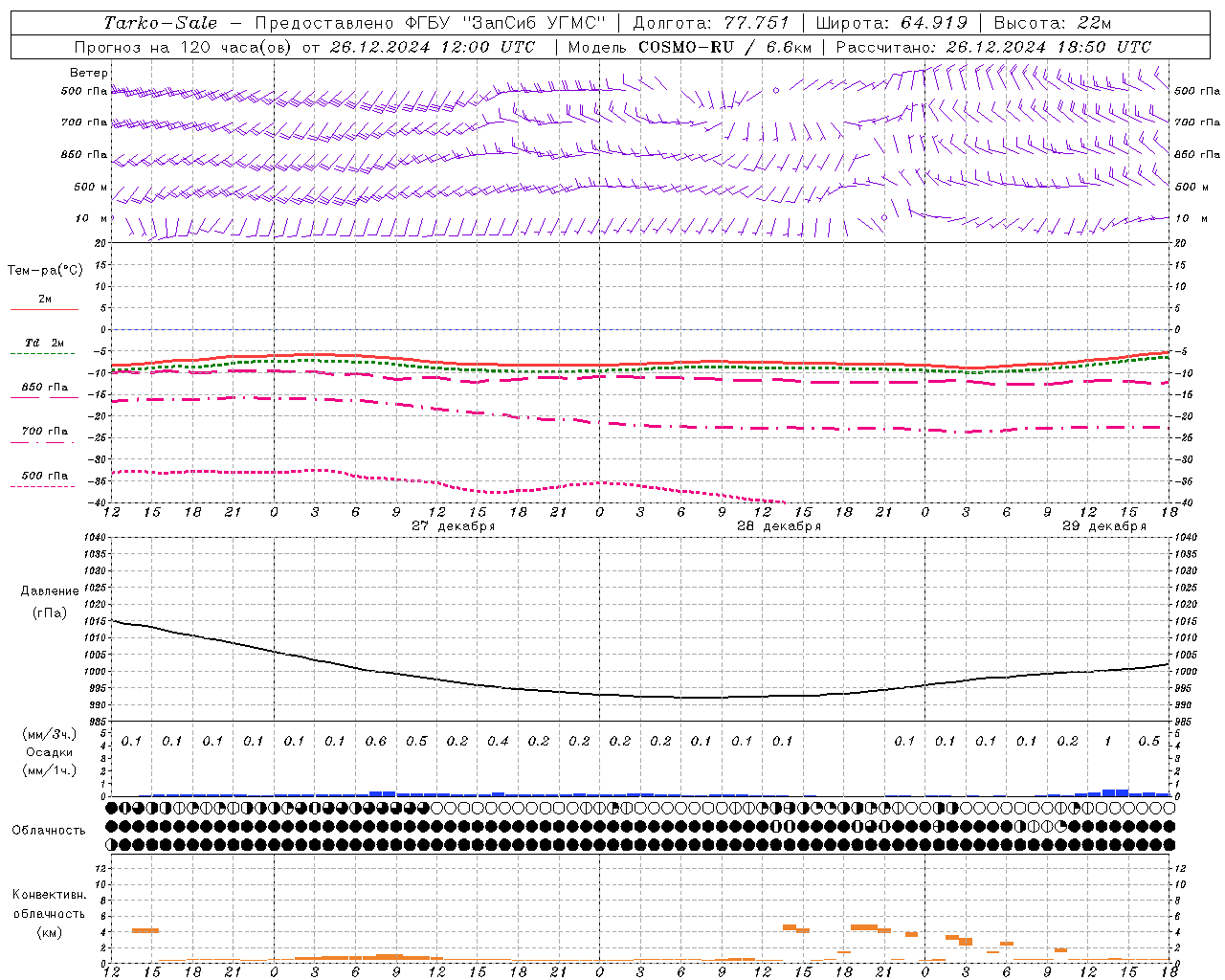1225x980 pixels.
Task: Click the 'Модель COSMO-RU / 6.6км' model label
Action: 690,47
